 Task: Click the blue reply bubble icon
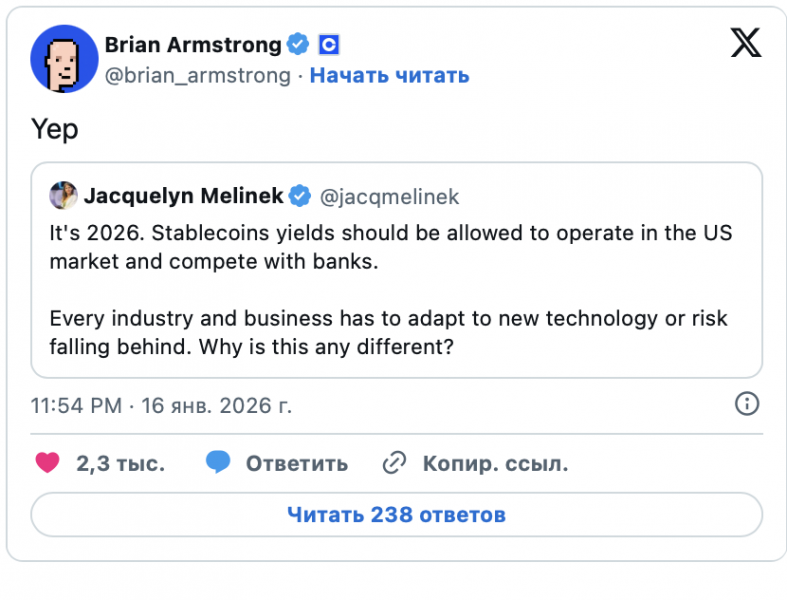[218, 462]
